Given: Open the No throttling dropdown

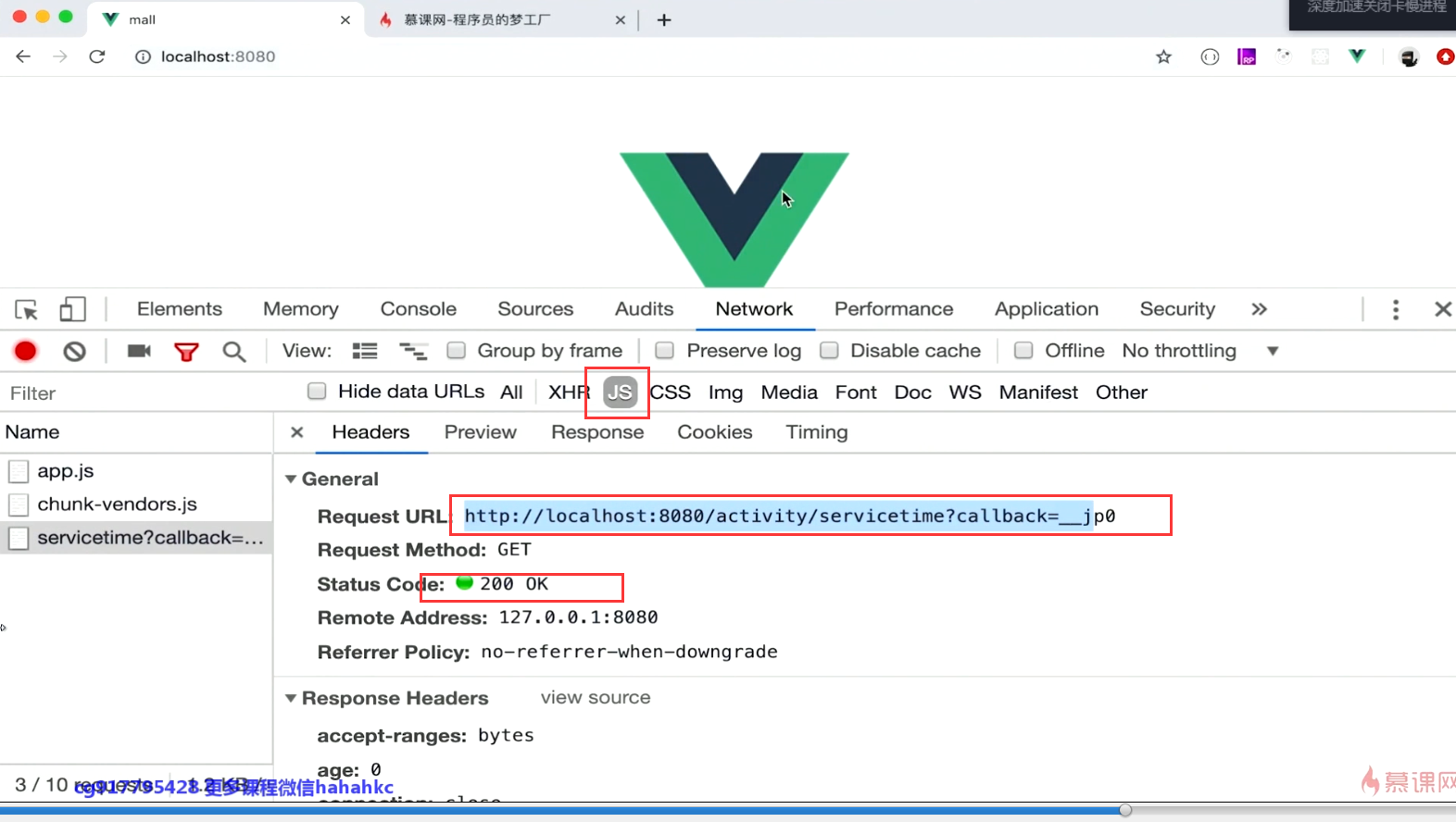Looking at the screenshot, I should pyautogui.click(x=1199, y=351).
